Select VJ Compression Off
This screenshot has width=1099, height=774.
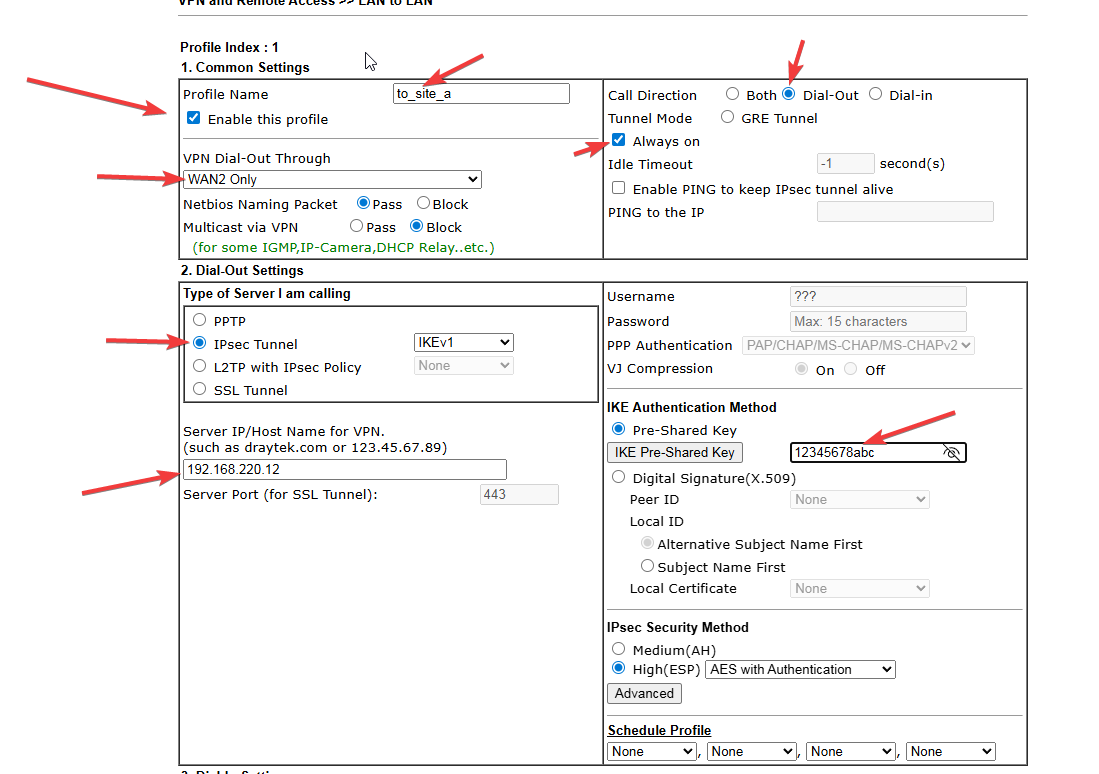[850, 369]
